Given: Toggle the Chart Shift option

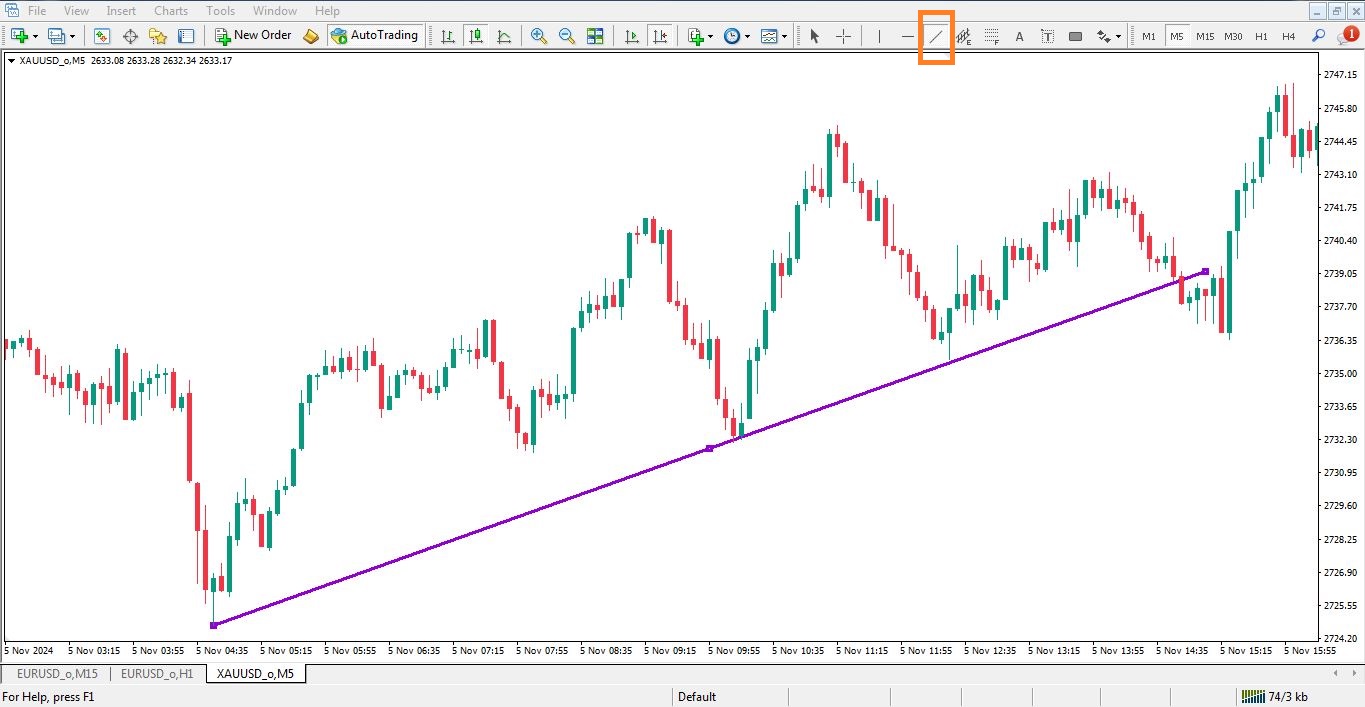Looking at the screenshot, I should (660, 36).
